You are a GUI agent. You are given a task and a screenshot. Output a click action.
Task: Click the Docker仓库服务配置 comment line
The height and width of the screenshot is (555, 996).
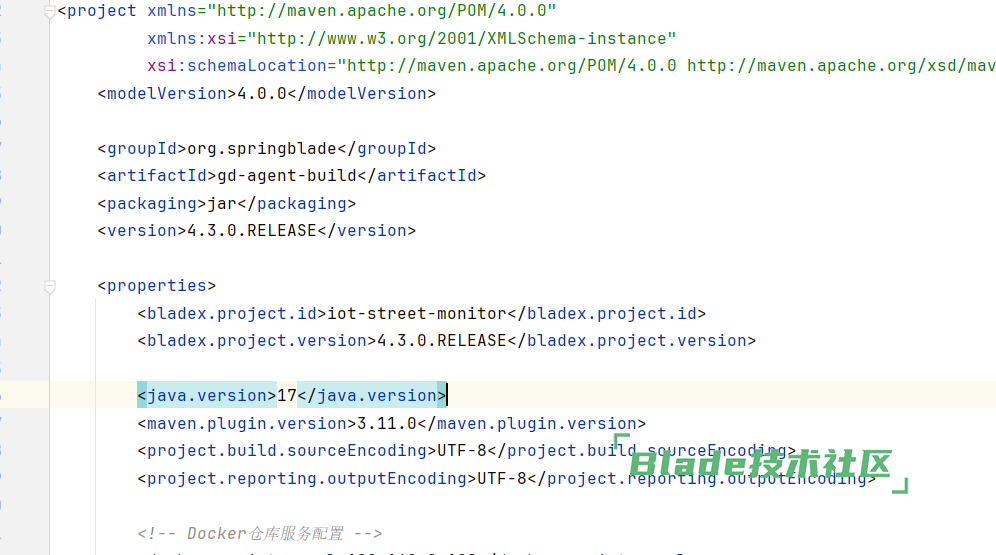[x=260, y=533]
